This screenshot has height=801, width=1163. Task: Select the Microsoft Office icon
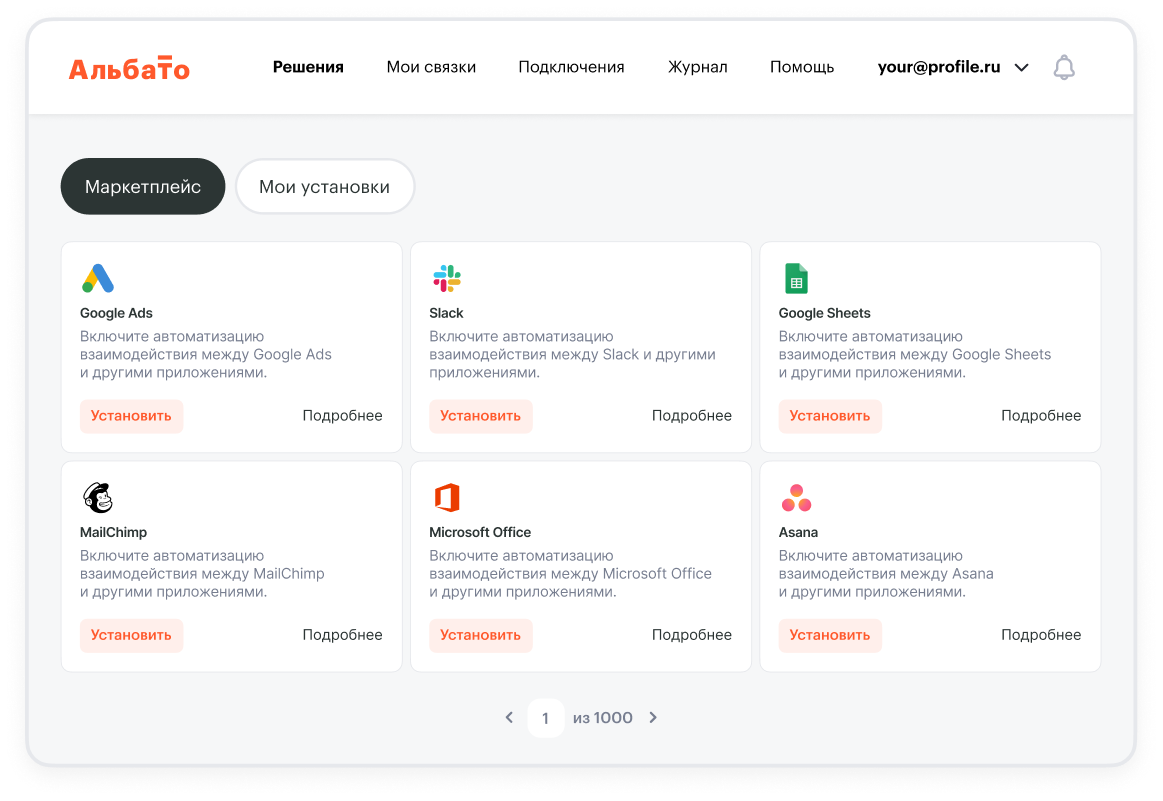click(x=447, y=497)
